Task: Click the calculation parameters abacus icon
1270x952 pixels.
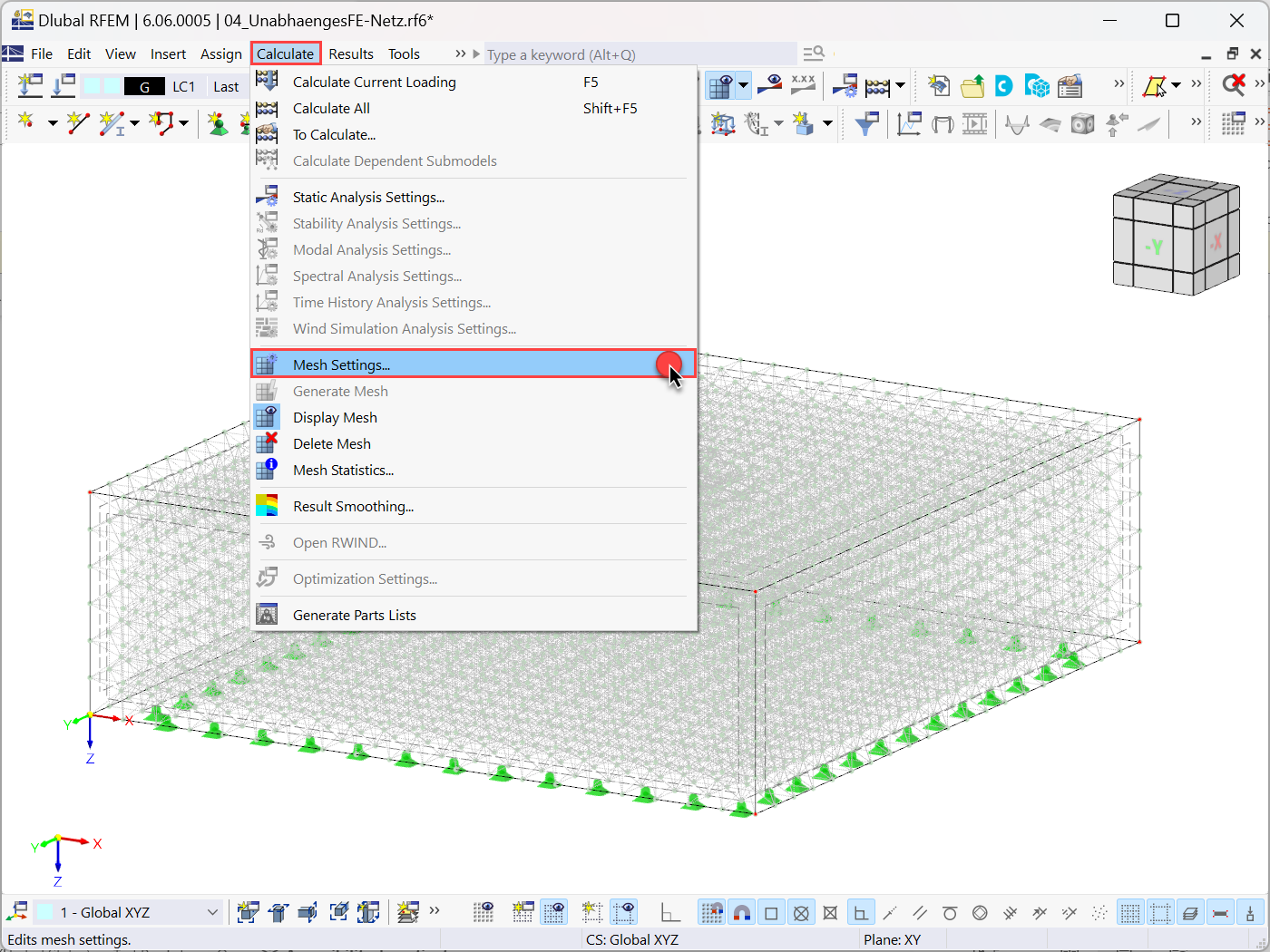Action: click(x=878, y=84)
